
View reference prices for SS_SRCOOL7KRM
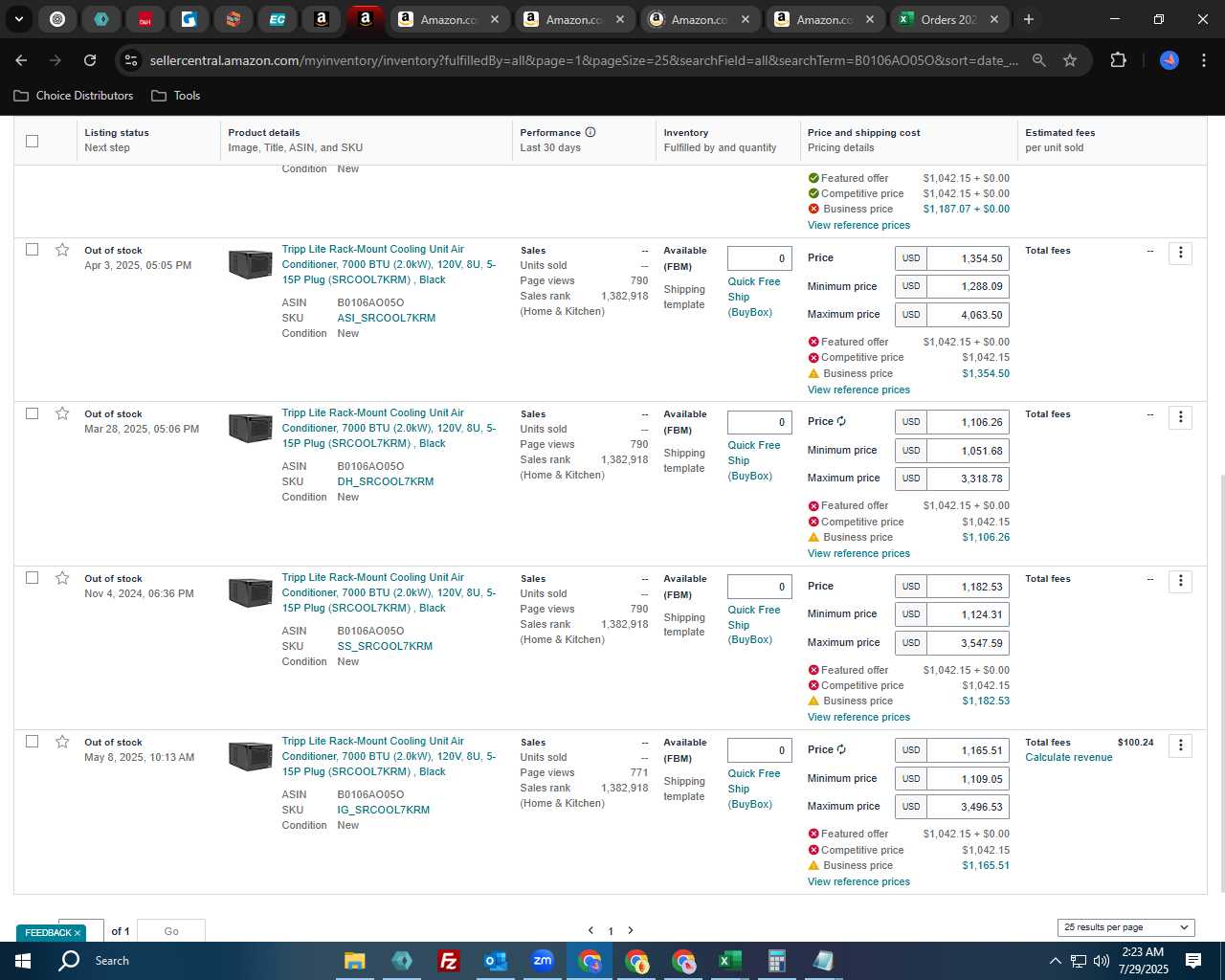click(858, 717)
